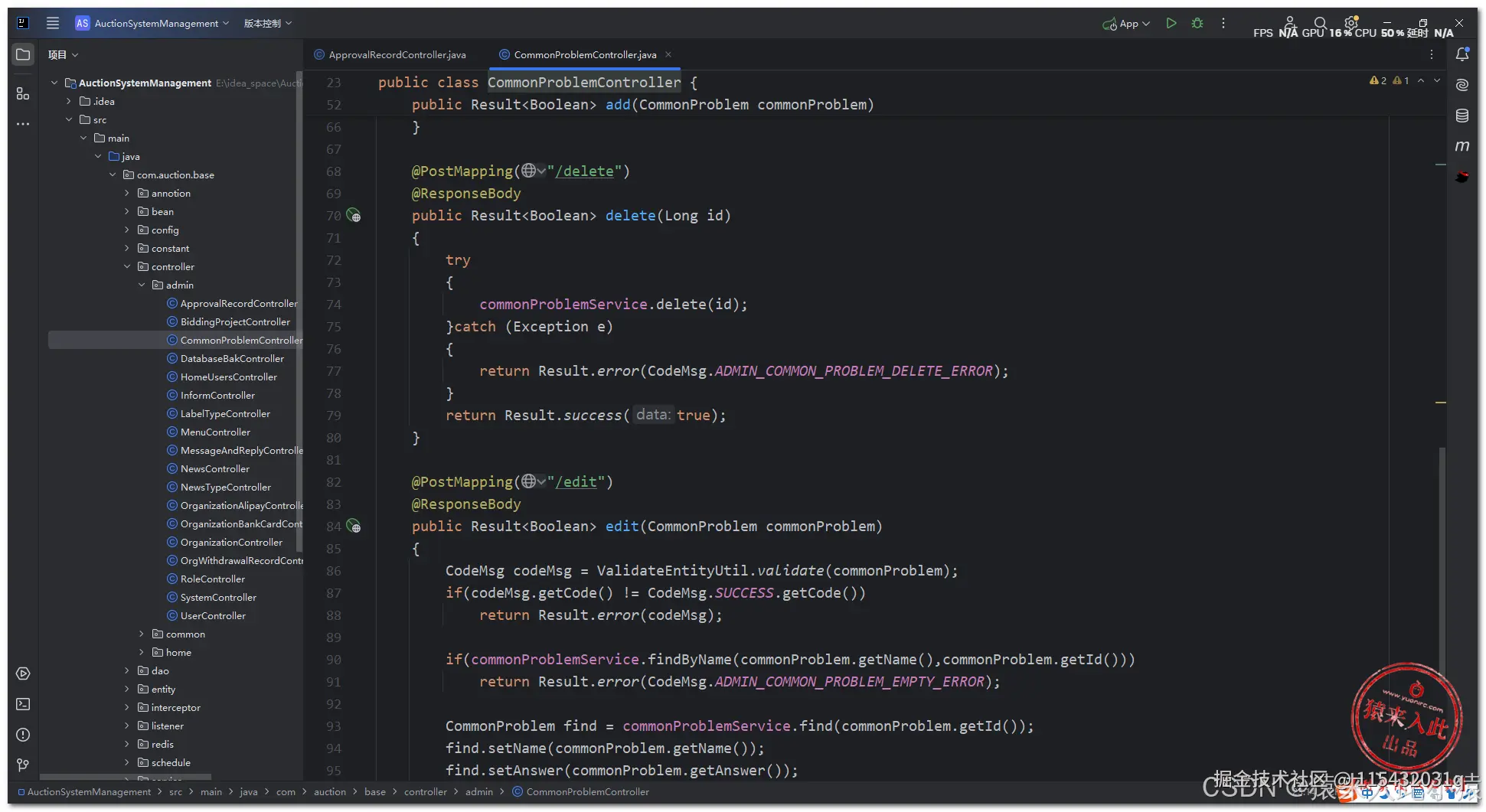Open the Terminal tool window
The width and height of the screenshot is (1486, 812).
pos(23,704)
